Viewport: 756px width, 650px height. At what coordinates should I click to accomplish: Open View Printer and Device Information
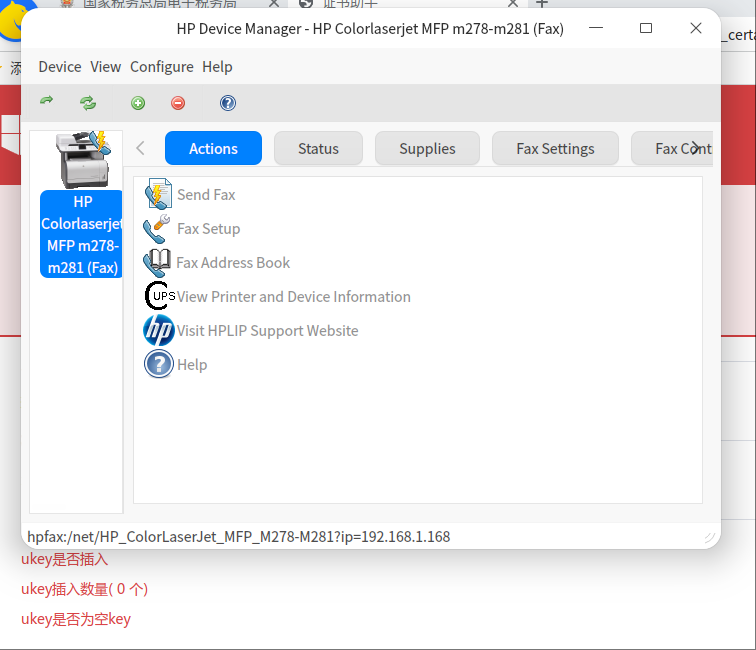click(x=294, y=297)
